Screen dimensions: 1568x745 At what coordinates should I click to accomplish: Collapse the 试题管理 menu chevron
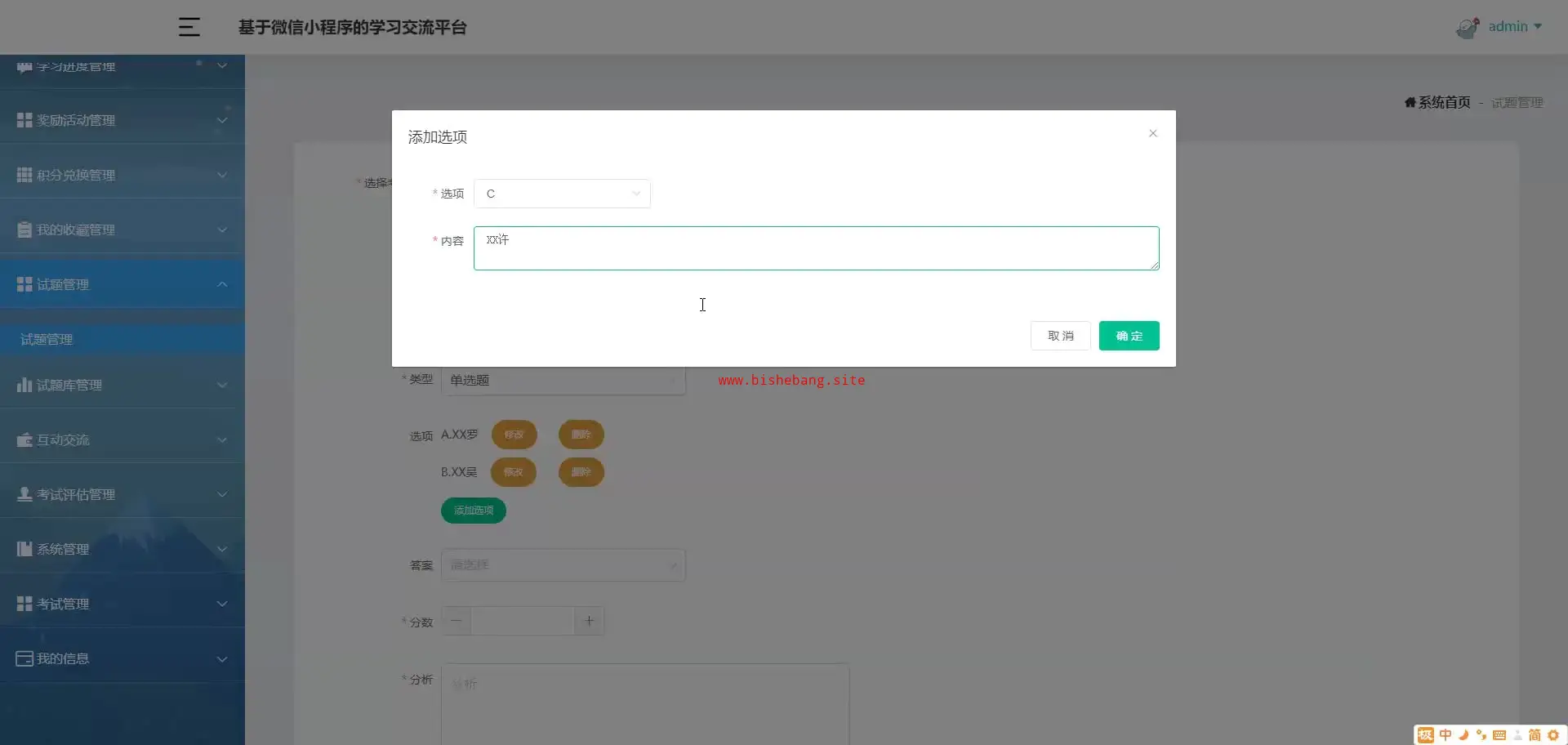coord(222,284)
